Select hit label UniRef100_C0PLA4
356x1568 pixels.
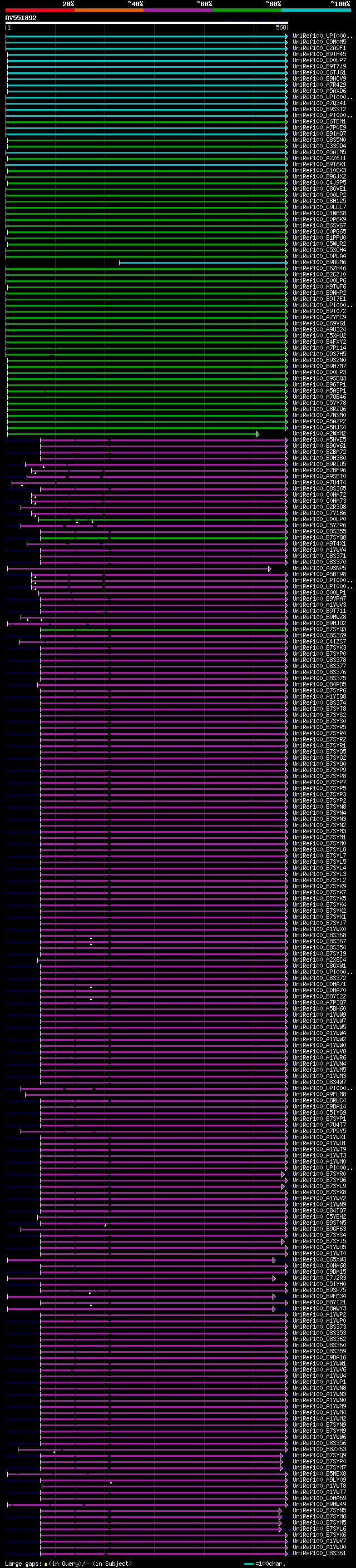[319, 256]
